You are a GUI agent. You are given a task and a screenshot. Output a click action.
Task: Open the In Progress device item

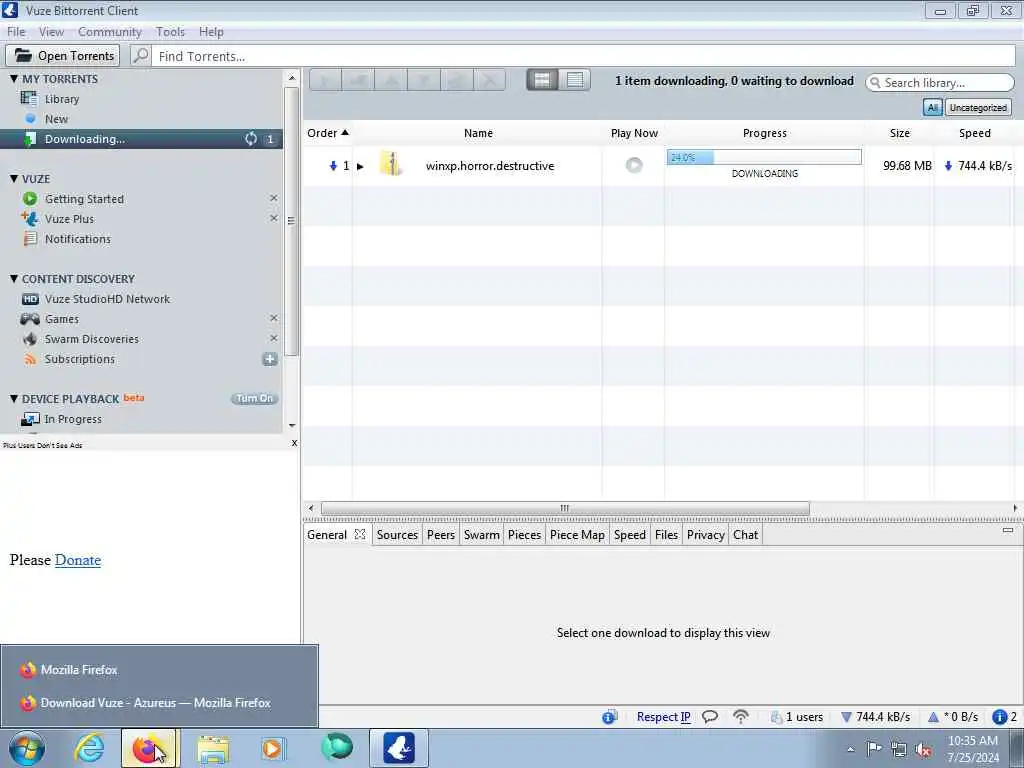[72, 419]
